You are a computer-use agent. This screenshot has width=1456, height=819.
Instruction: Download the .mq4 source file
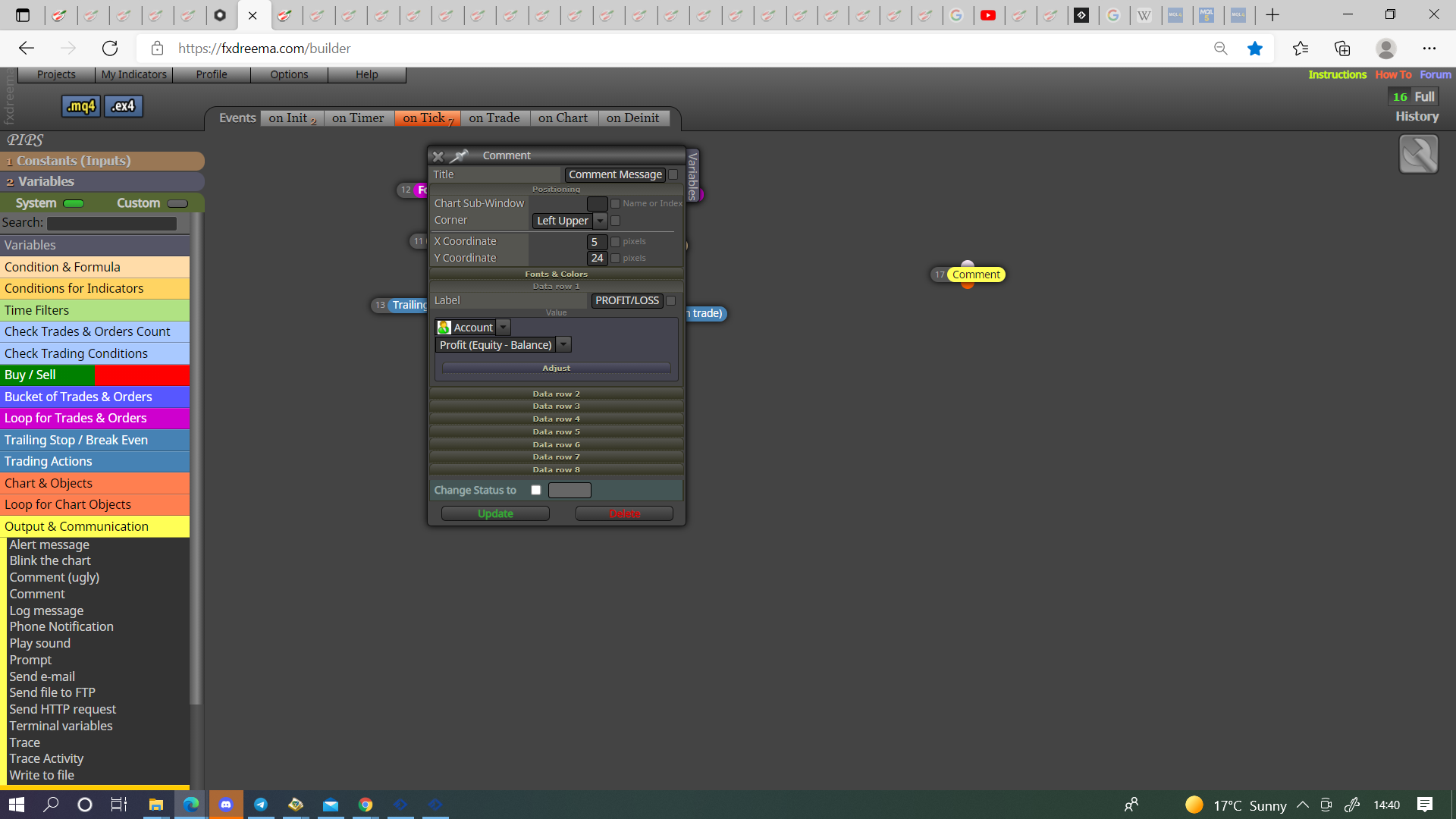pyautogui.click(x=81, y=106)
